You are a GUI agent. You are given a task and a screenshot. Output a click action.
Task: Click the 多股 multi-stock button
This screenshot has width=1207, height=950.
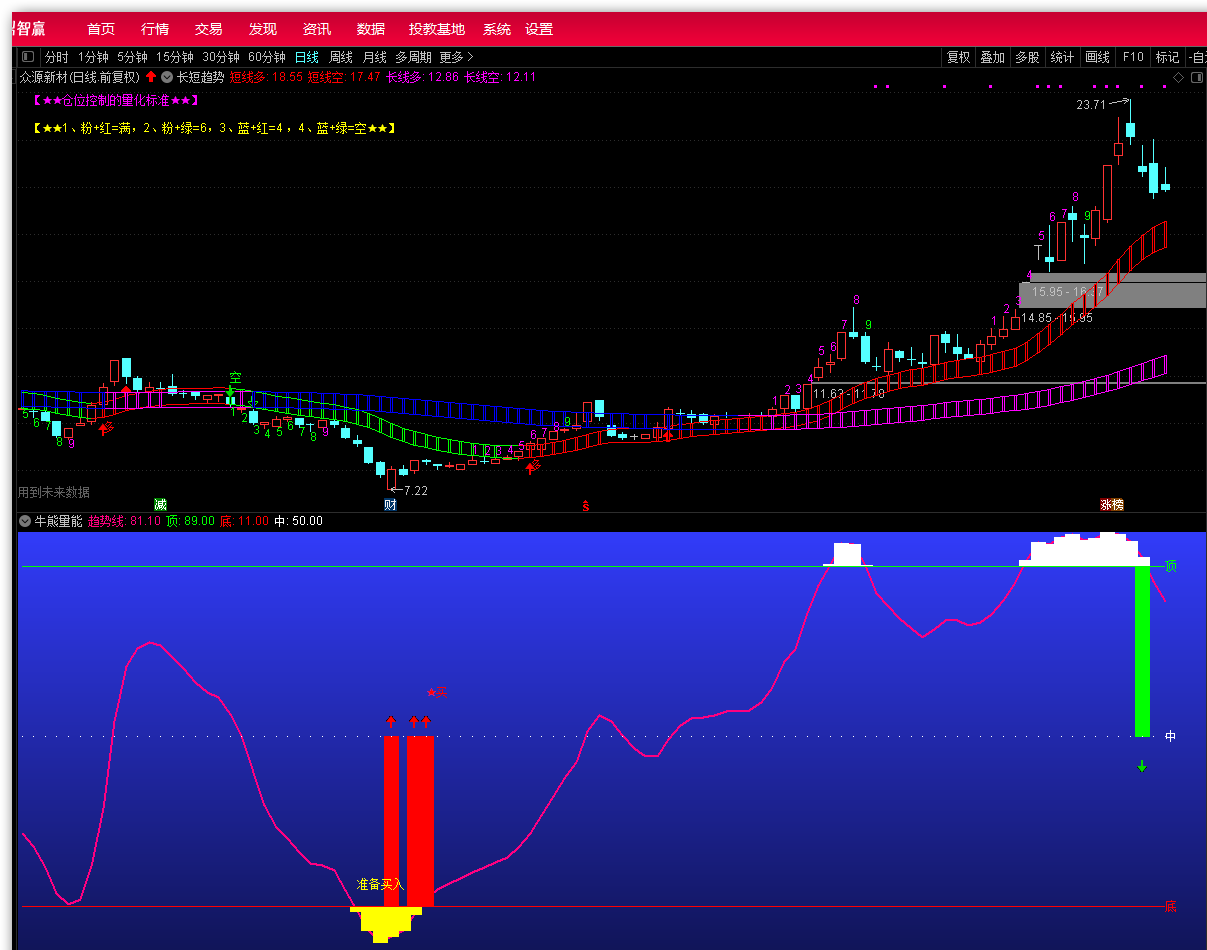(x=1027, y=57)
